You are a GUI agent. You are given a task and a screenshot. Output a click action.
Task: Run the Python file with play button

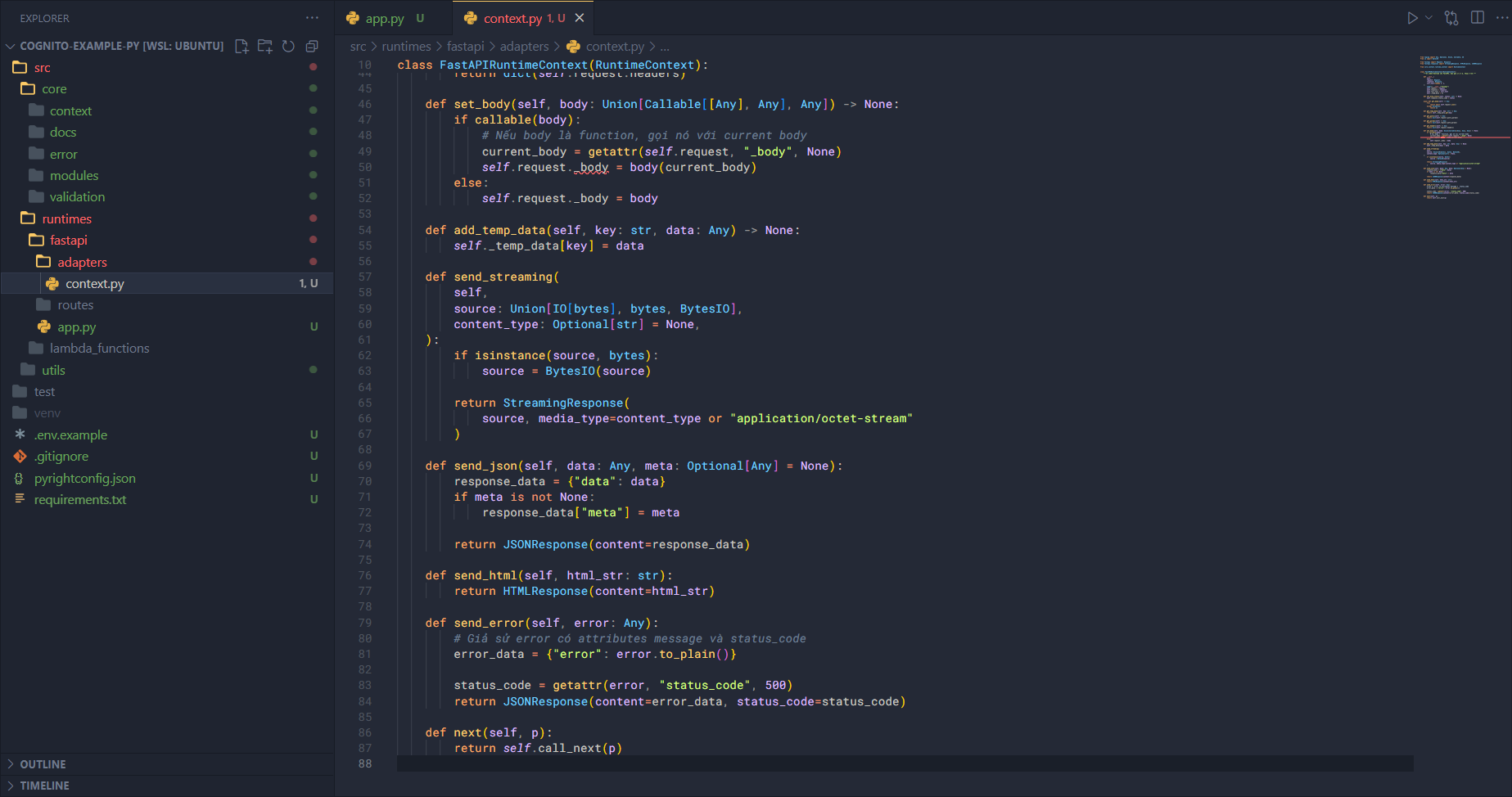(x=1412, y=18)
